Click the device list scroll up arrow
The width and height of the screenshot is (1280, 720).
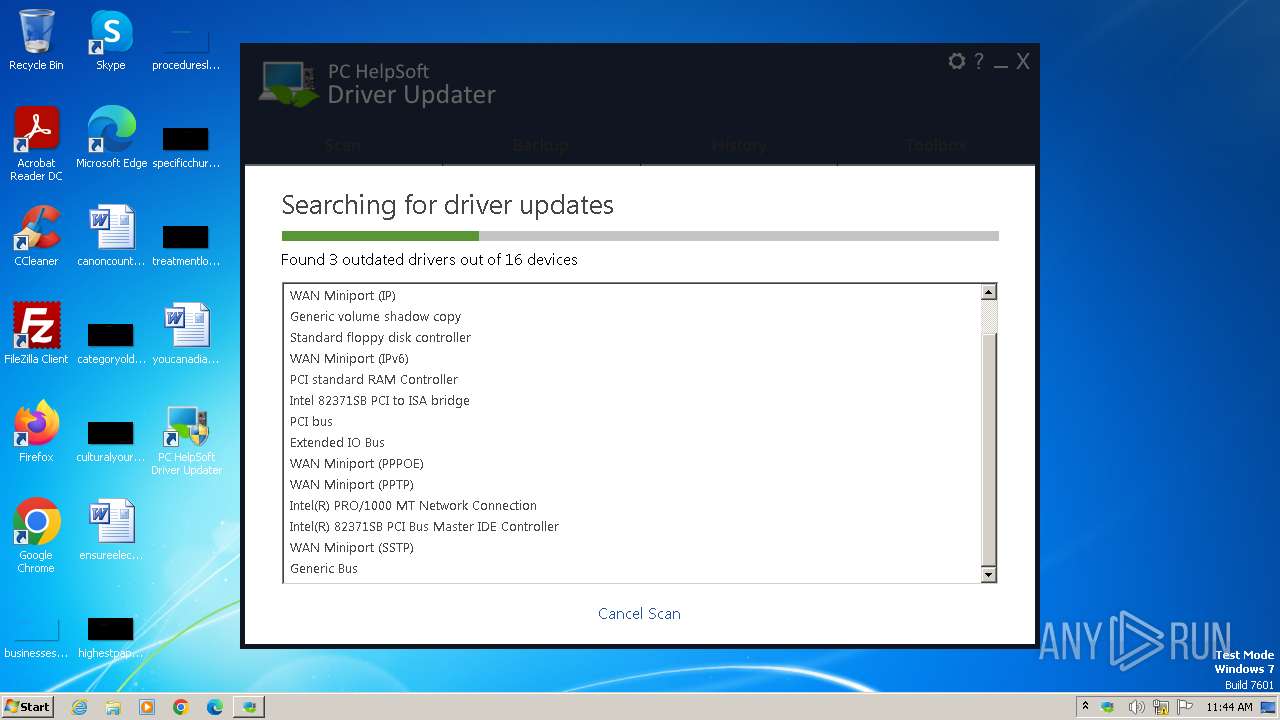[x=989, y=293]
